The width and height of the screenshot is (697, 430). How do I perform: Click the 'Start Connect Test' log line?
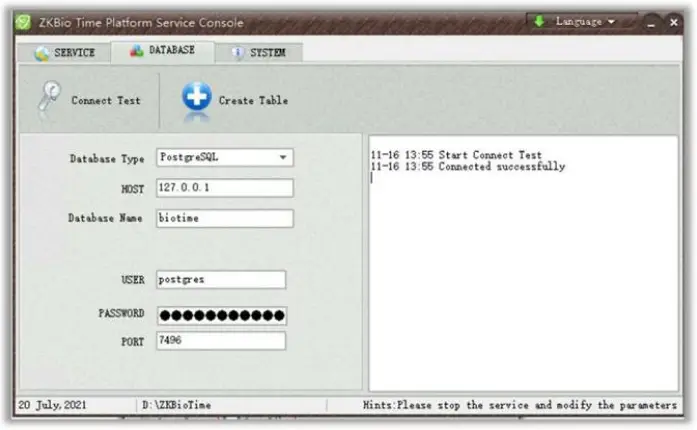coord(456,155)
